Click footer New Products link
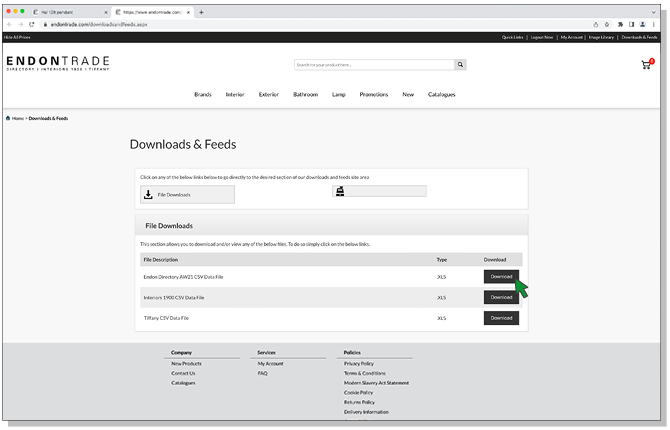The width and height of the screenshot is (670, 430). pyautogui.click(x=186, y=364)
